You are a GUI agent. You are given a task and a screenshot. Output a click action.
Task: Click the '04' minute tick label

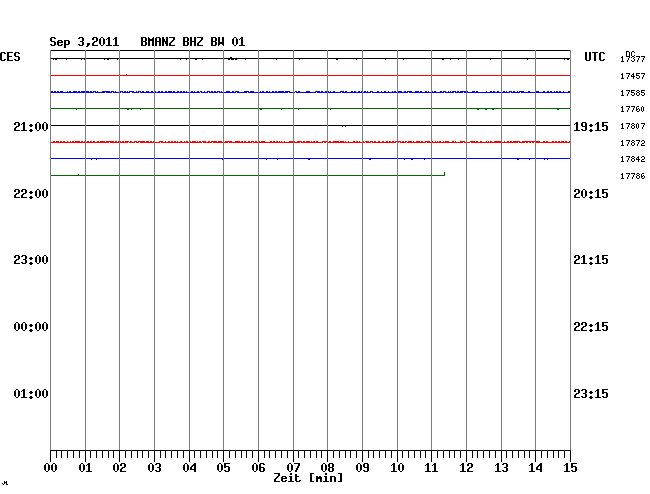pos(189,468)
